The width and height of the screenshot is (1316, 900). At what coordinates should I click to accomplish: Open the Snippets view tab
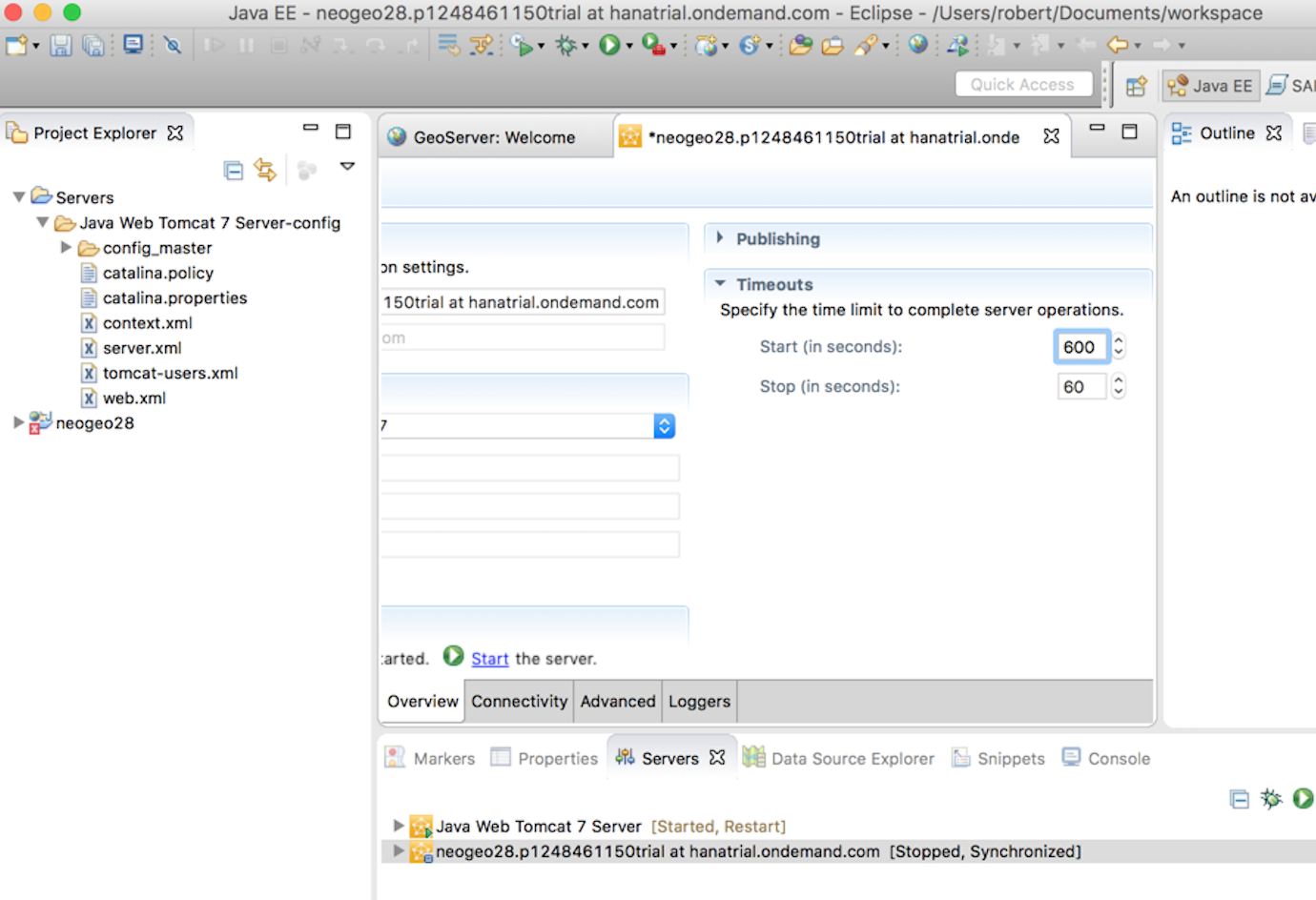[998, 758]
